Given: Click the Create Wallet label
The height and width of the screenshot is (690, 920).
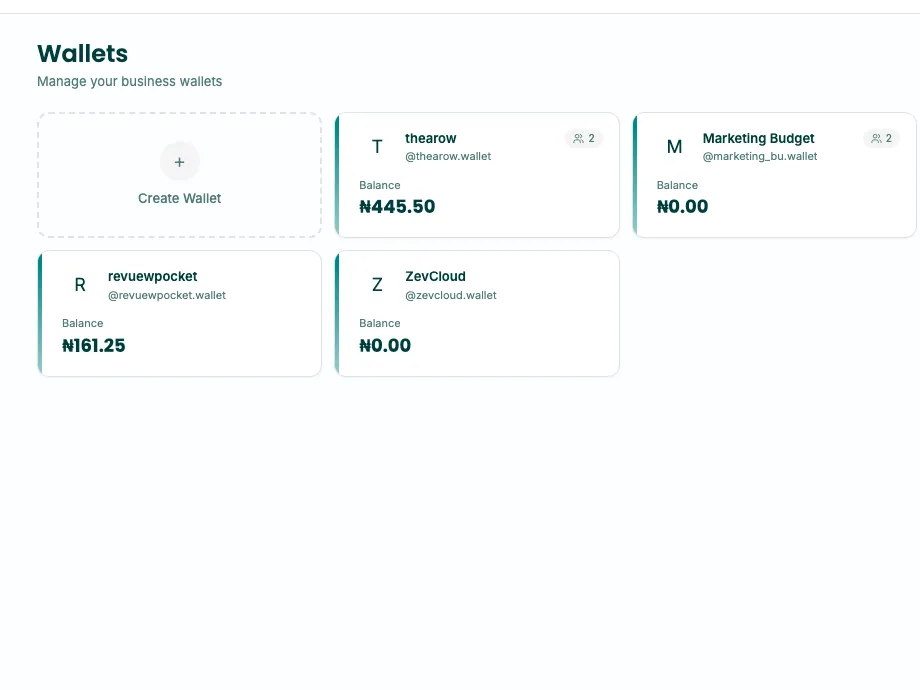Looking at the screenshot, I should 180,198.
